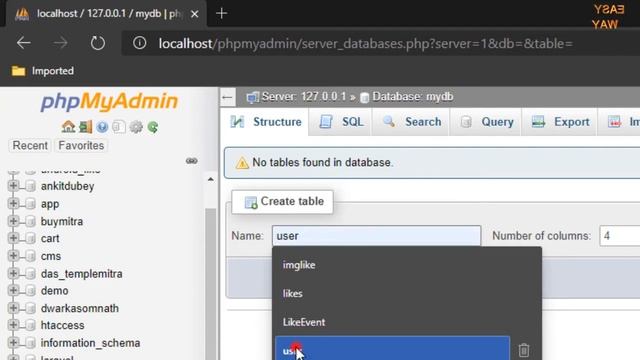
Task: Click the log out (exit door) icon
Action: 86,127
